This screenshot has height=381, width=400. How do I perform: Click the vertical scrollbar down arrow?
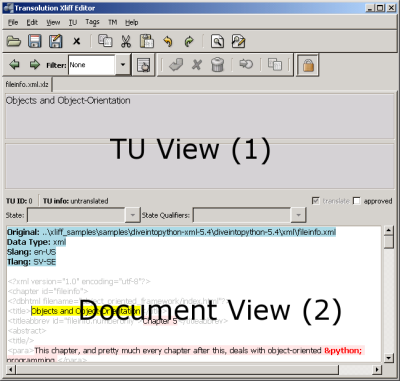coord(389,358)
